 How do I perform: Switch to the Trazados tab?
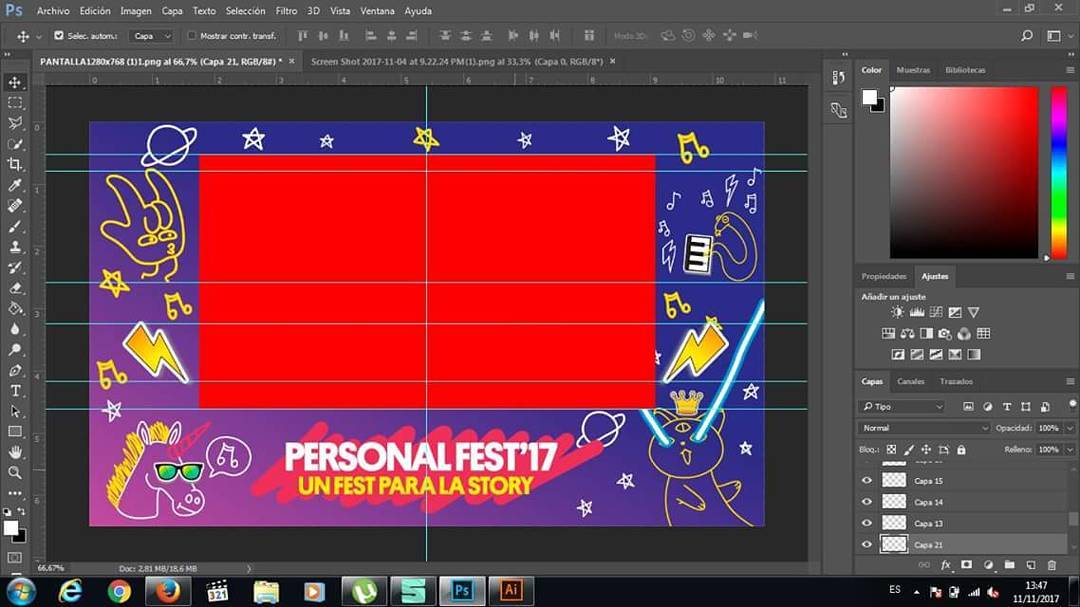tap(956, 382)
